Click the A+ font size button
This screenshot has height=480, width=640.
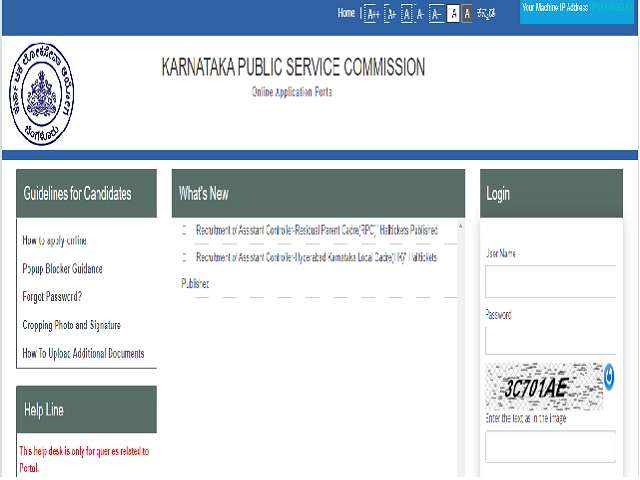(x=391, y=14)
